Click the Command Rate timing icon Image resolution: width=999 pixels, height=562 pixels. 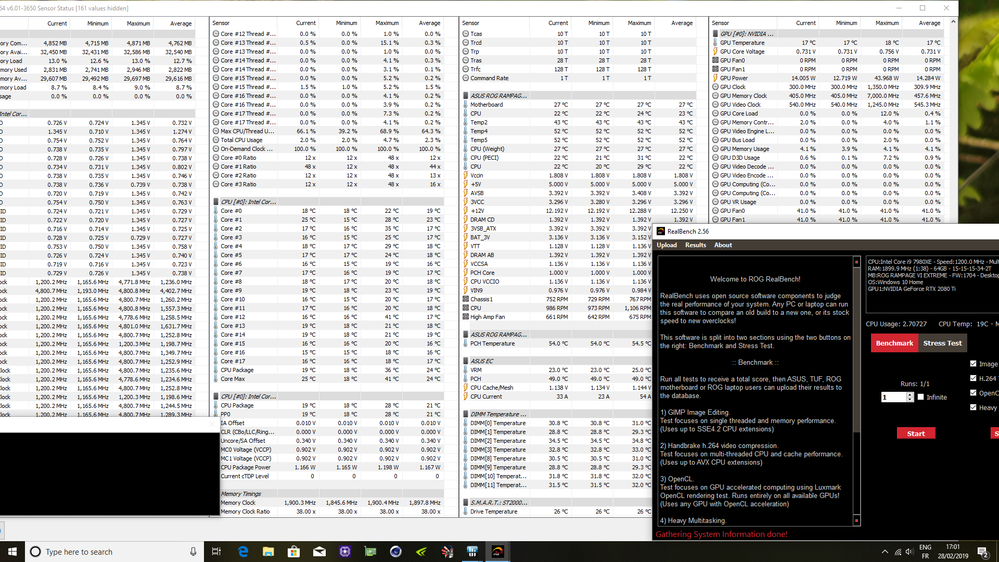[x=466, y=78]
